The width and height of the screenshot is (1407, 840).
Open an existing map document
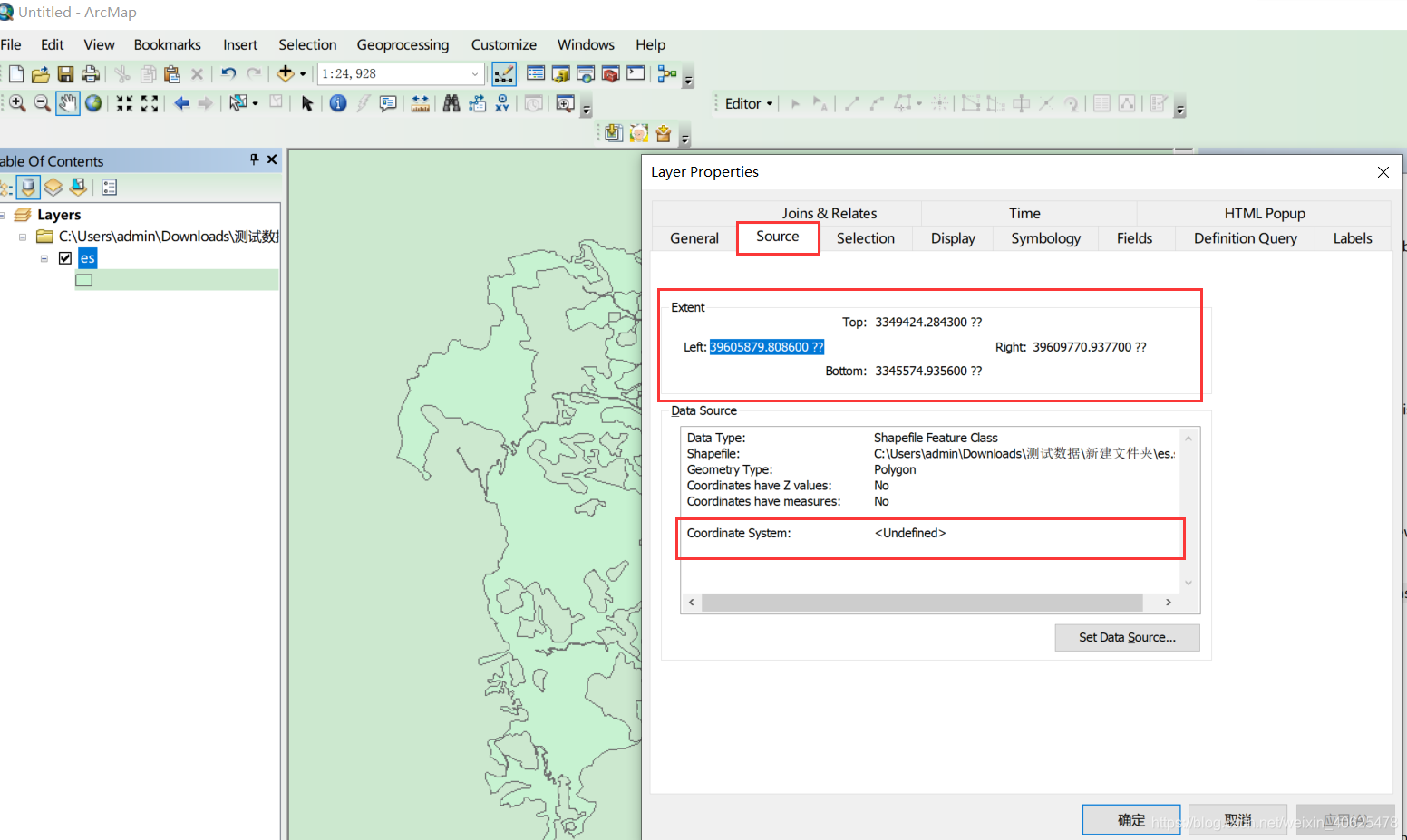41,74
